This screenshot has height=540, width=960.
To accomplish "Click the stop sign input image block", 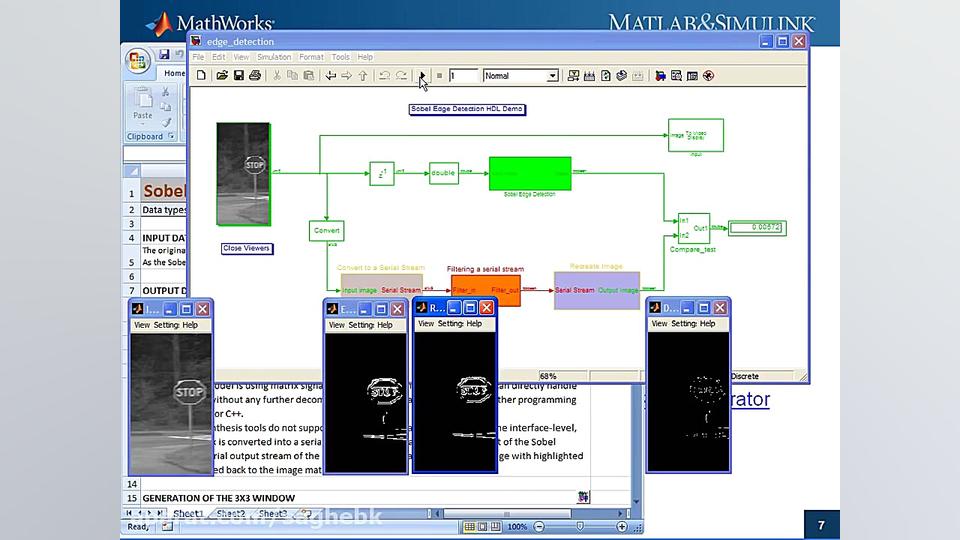I will [243, 174].
